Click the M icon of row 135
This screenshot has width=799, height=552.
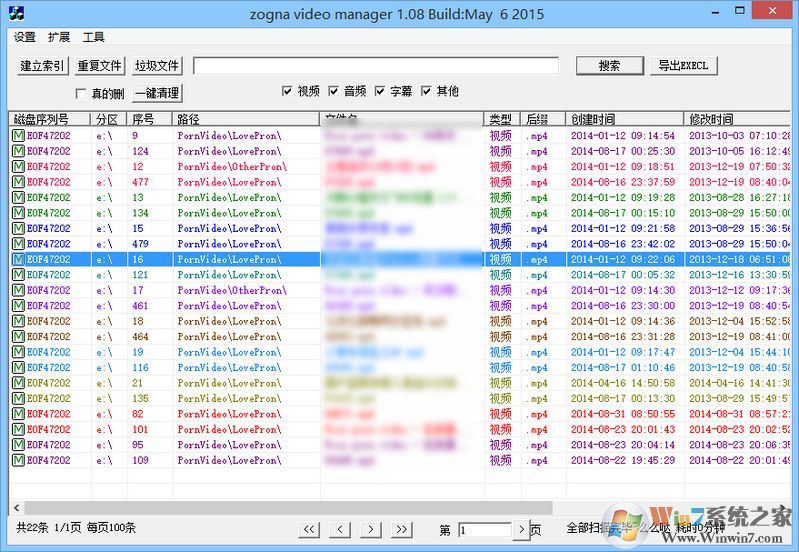(18, 398)
